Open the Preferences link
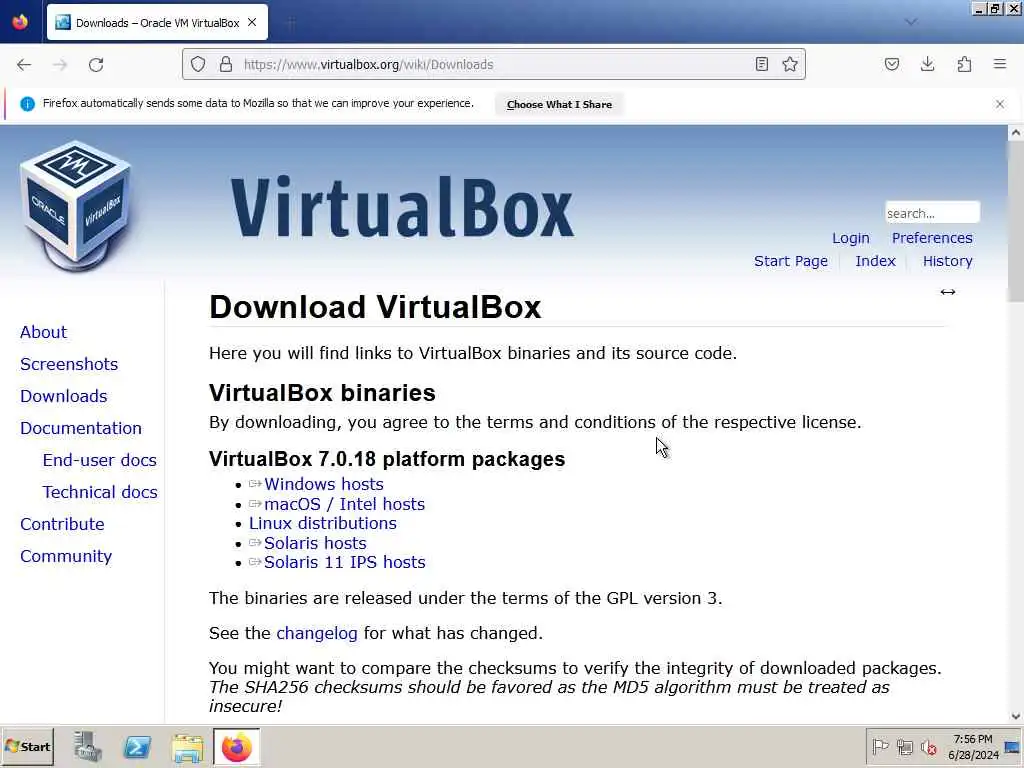1024x768 pixels. tap(932, 238)
